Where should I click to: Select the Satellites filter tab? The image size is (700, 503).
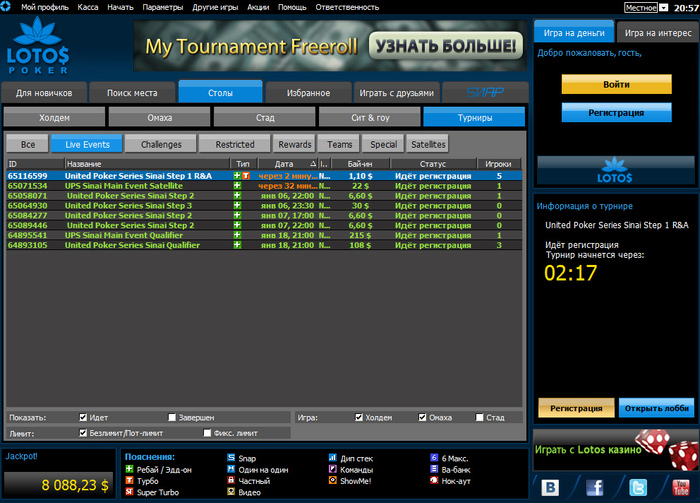[x=428, y=144]
